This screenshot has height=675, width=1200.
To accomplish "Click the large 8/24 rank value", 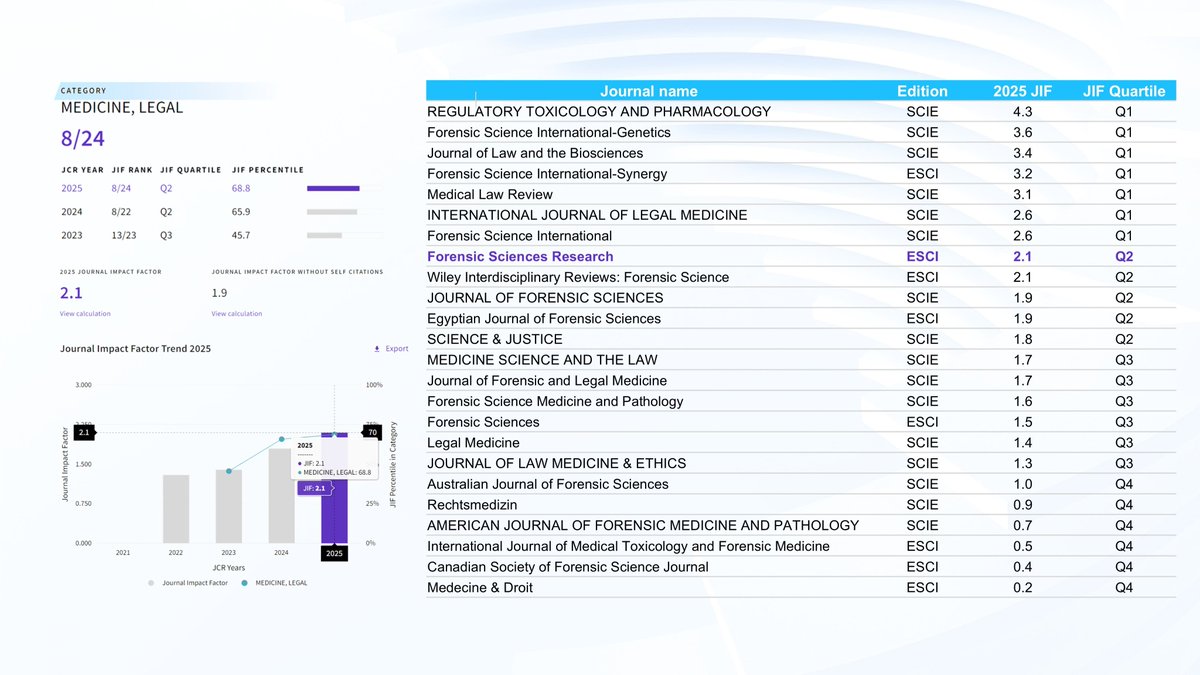I will (x=85, y=141).
